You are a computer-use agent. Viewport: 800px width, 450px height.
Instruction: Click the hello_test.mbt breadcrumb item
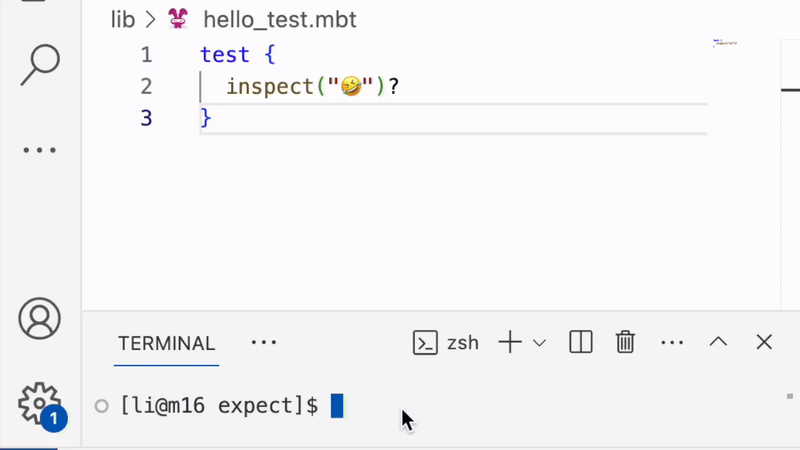(x=279, y=19)
